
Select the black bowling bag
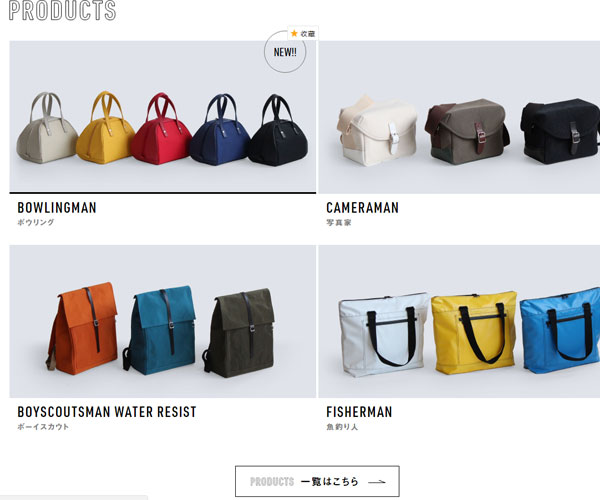click(x=278, y=130)
